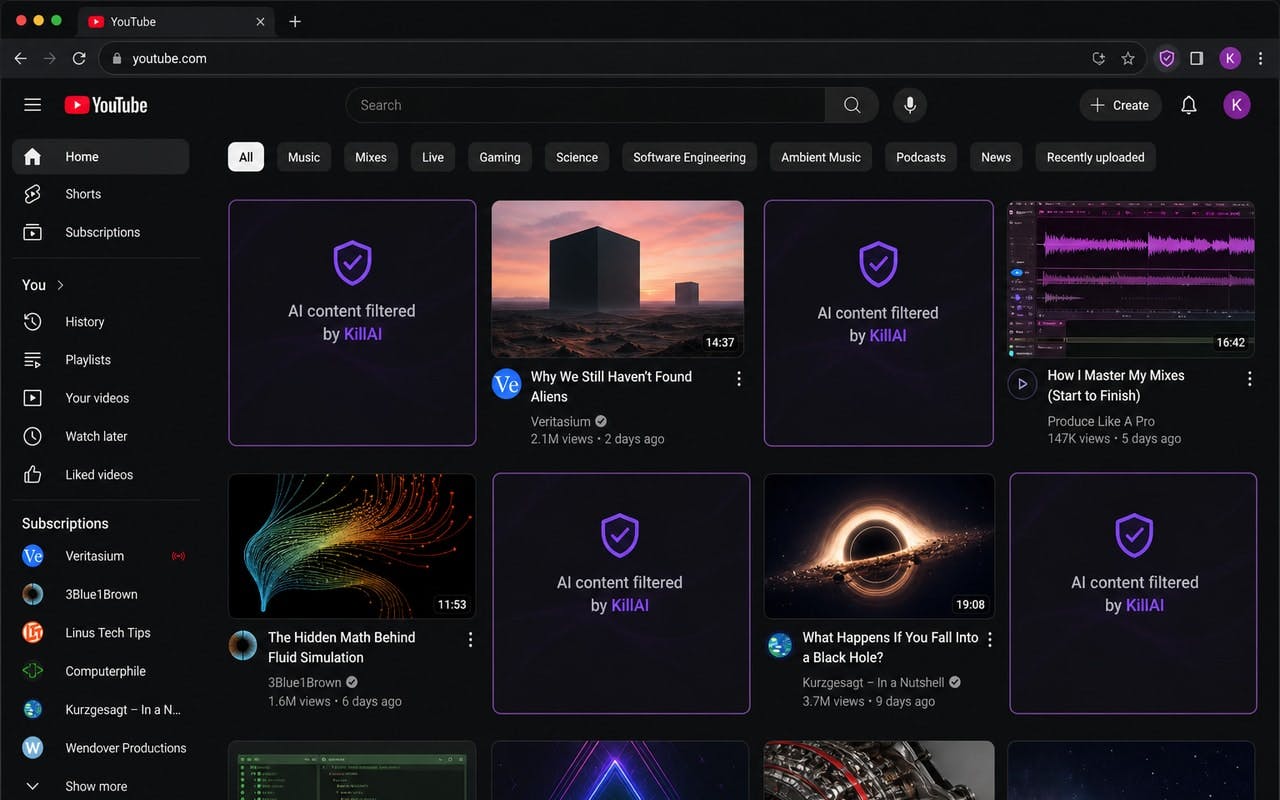Select the Ambient Music filter chip

pyautogui.click(x=821, y=157)
